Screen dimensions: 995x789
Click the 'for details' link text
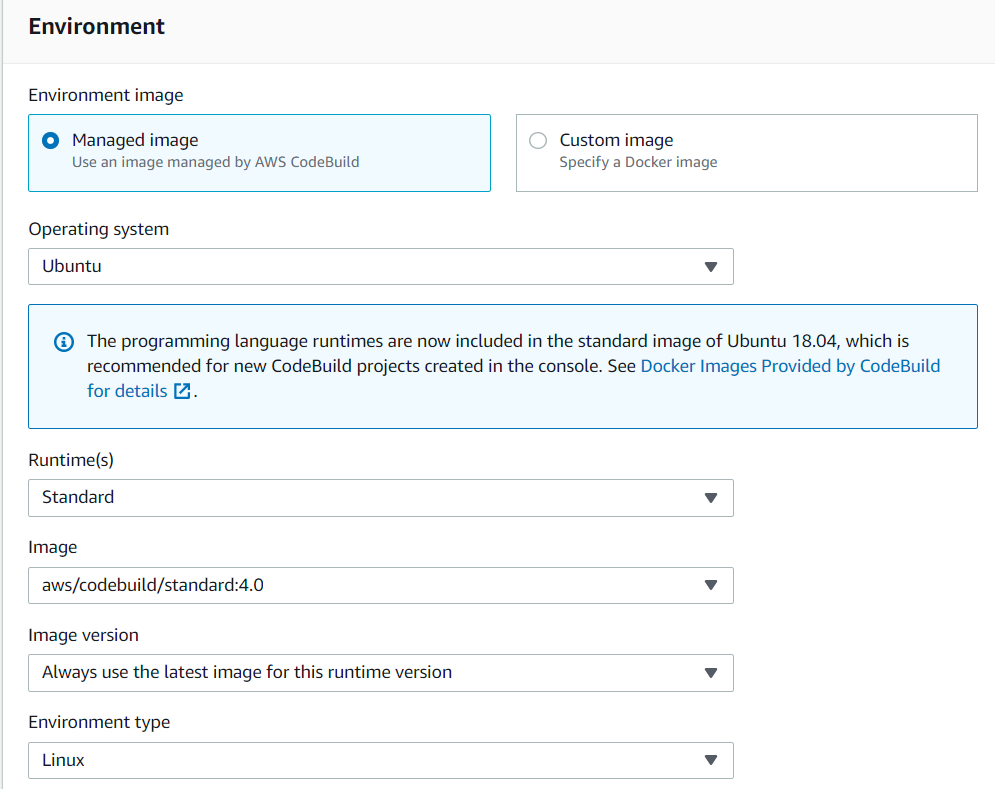click(x=127, y=391)
